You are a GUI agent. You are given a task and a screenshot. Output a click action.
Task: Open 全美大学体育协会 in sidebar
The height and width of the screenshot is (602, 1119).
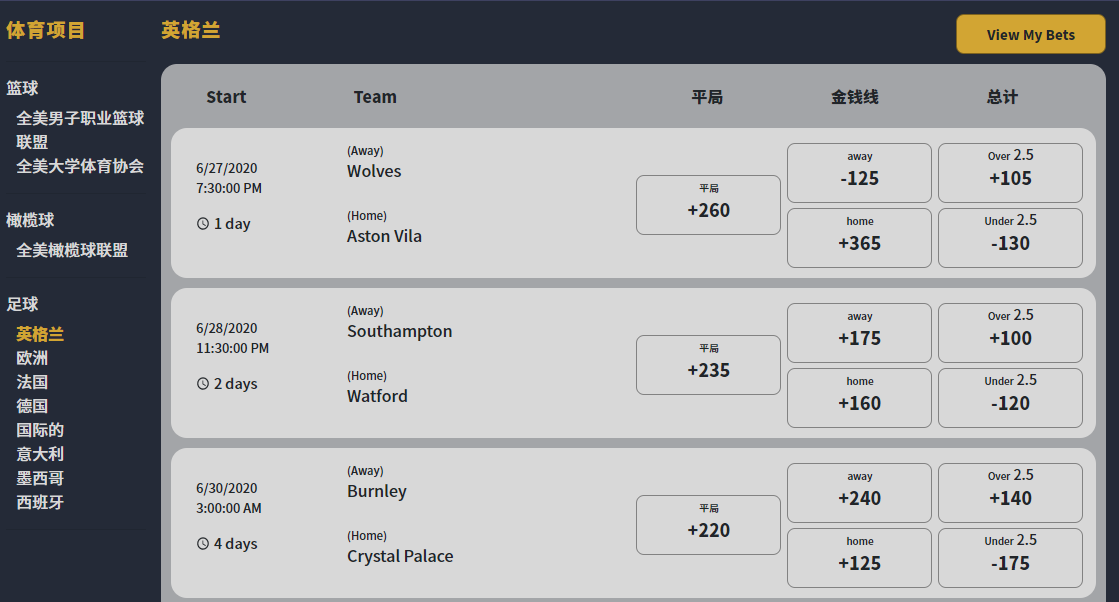80,166
